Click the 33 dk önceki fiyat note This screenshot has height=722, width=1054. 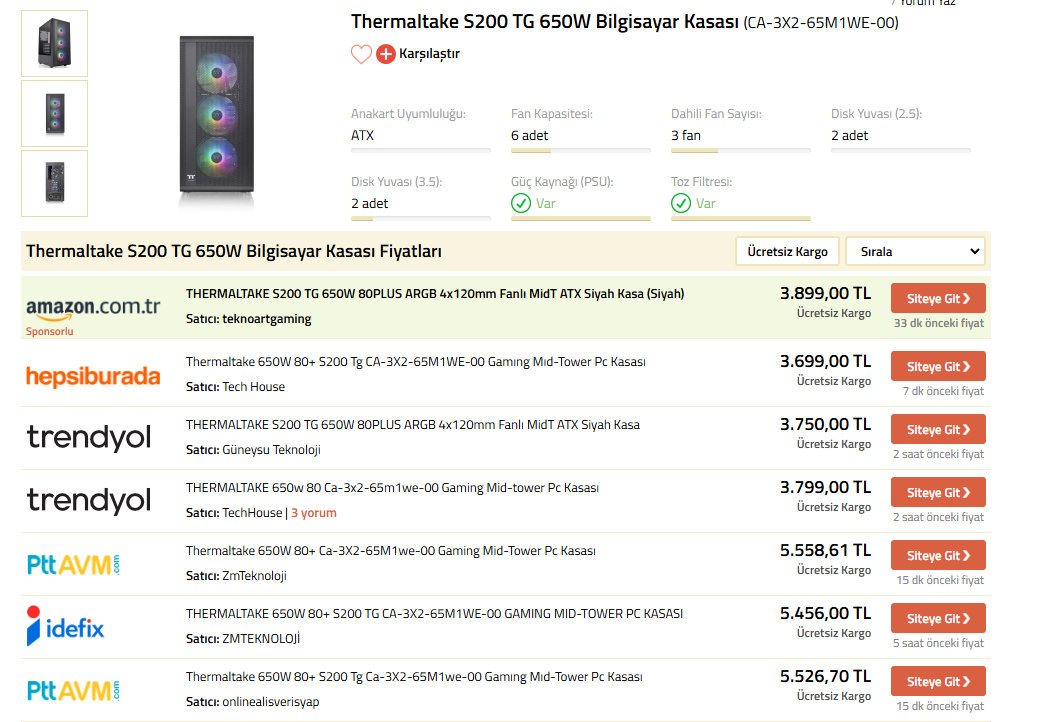tap(939, 323)
